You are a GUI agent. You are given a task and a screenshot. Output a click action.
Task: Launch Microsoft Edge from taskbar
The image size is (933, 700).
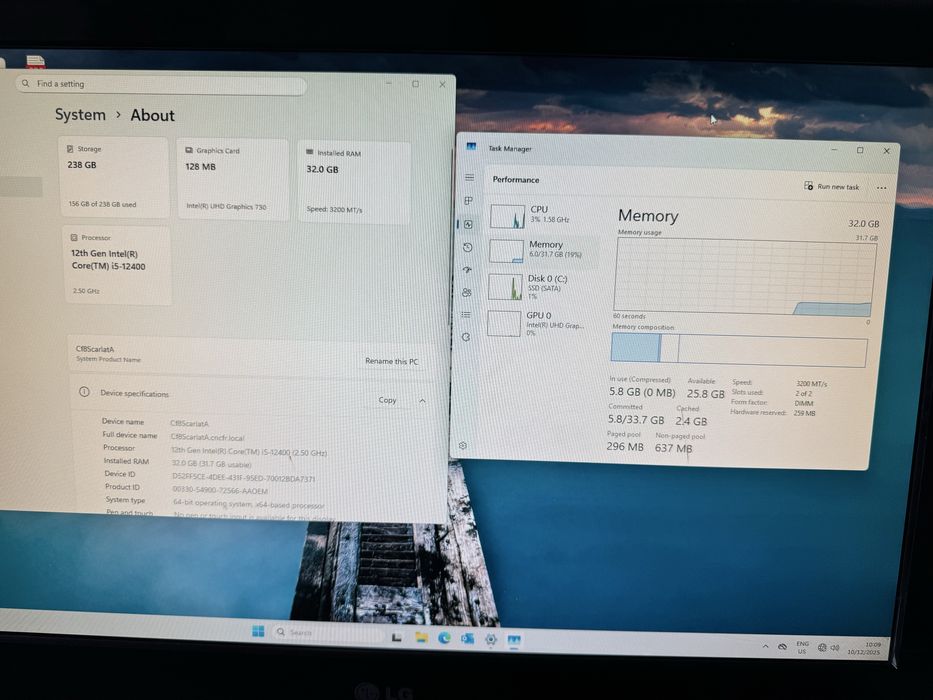[x=444, y=638]
